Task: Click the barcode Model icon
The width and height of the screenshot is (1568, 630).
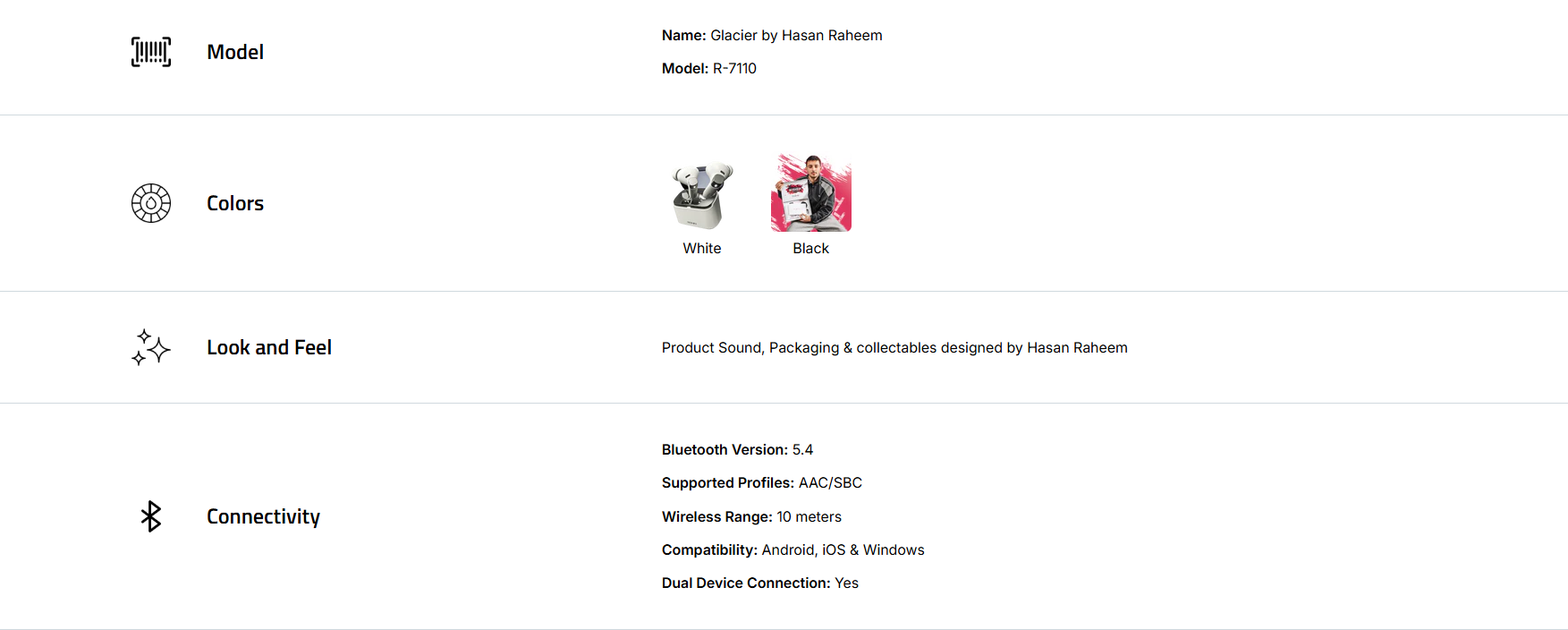Action: [x=151, y=52]
